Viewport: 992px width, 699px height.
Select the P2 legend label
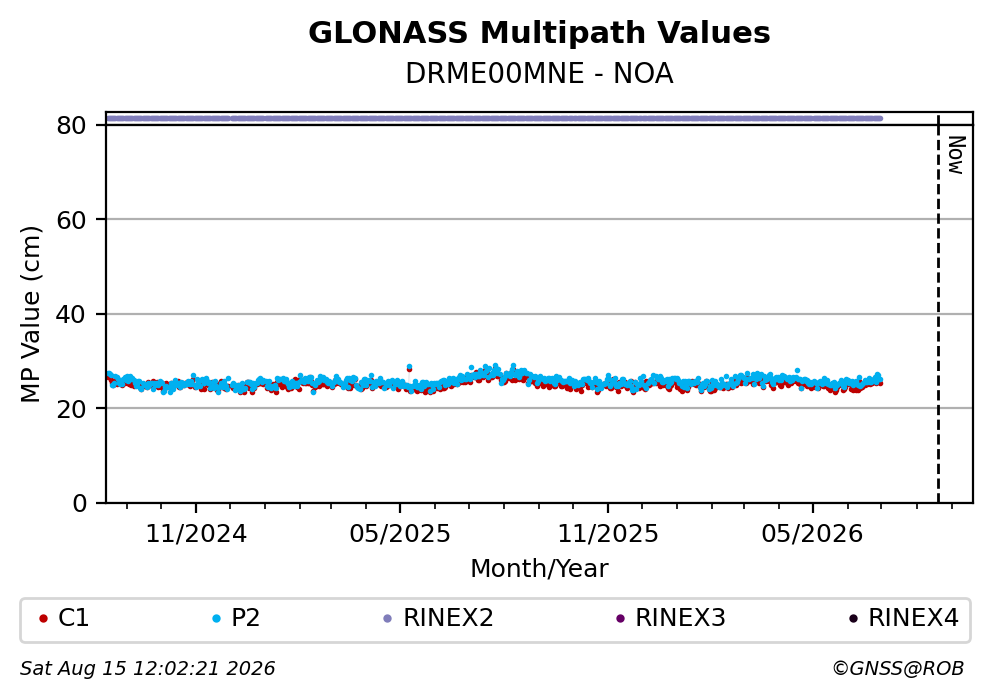pyautogui.click(x=245, y=618)
